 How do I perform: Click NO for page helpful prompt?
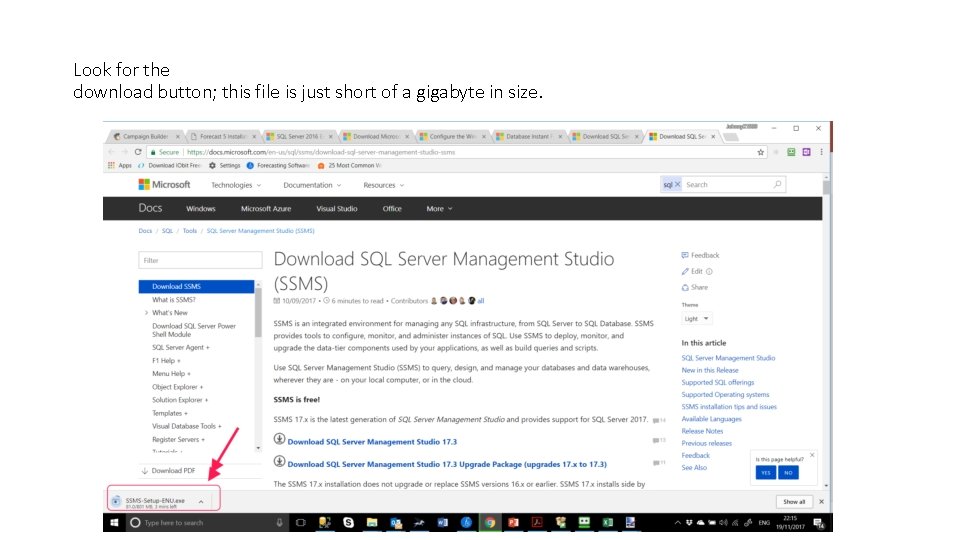pos(788,473)
